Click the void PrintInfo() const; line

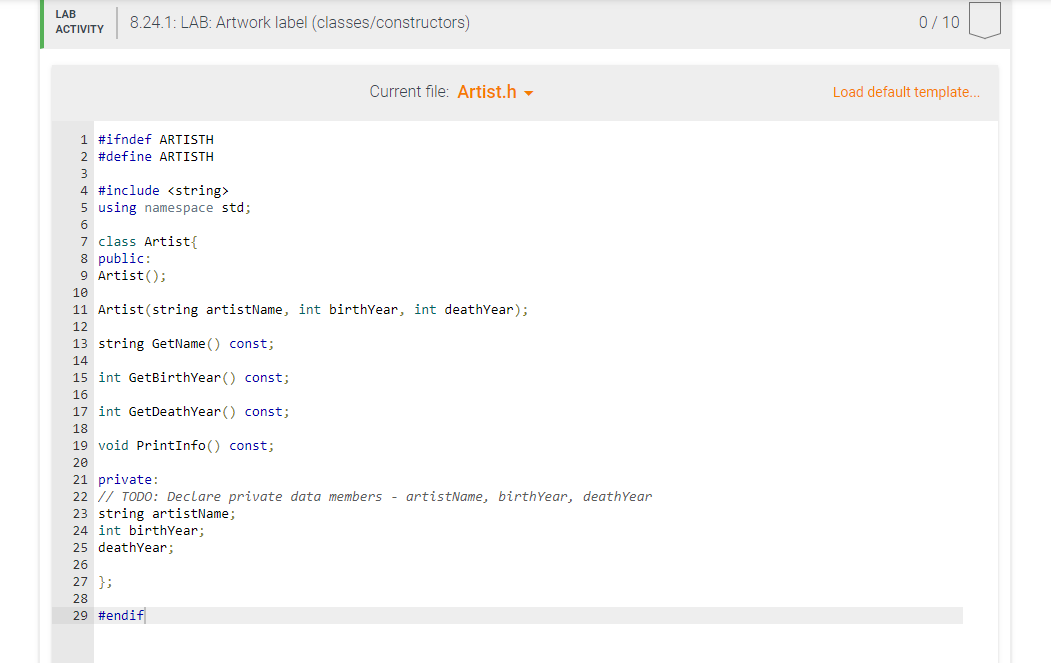[x=186, y=446]
